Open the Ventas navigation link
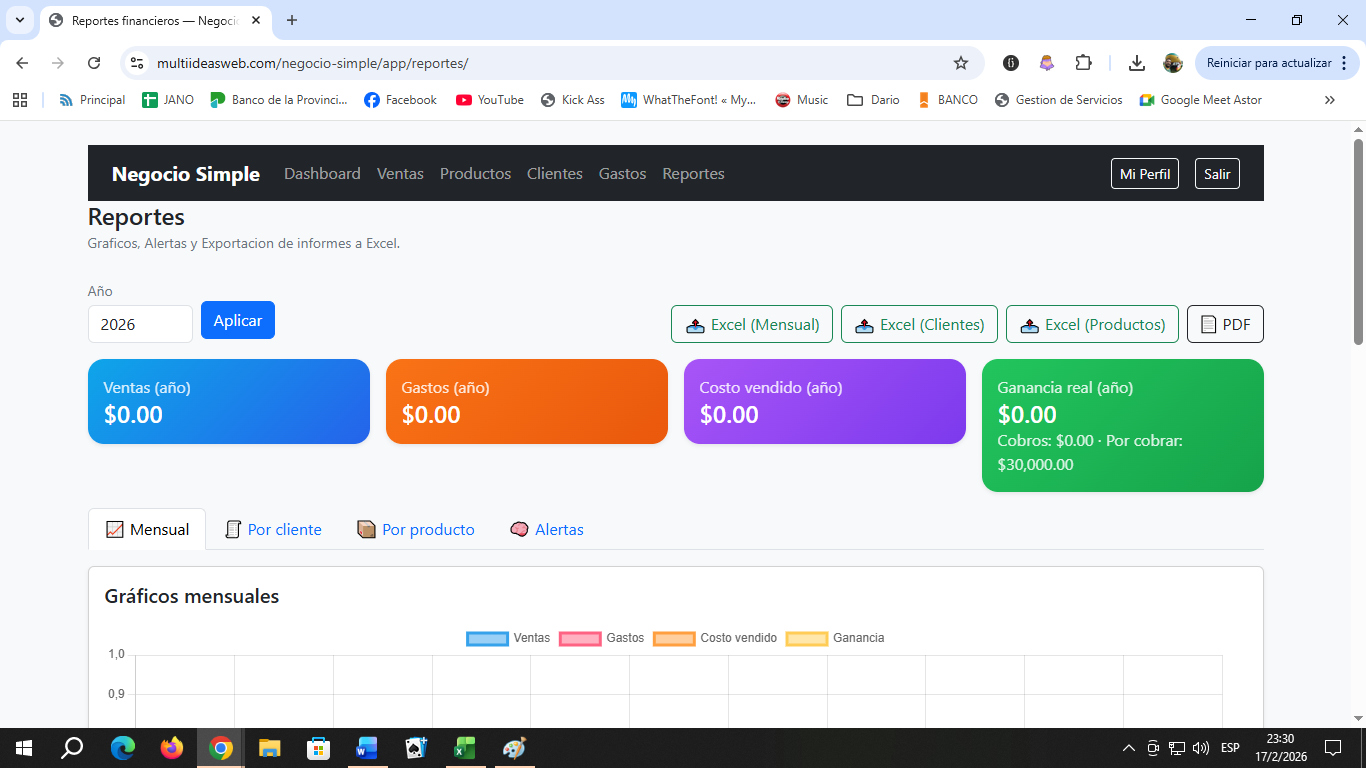1366x768 pixels. pos(400,173)
